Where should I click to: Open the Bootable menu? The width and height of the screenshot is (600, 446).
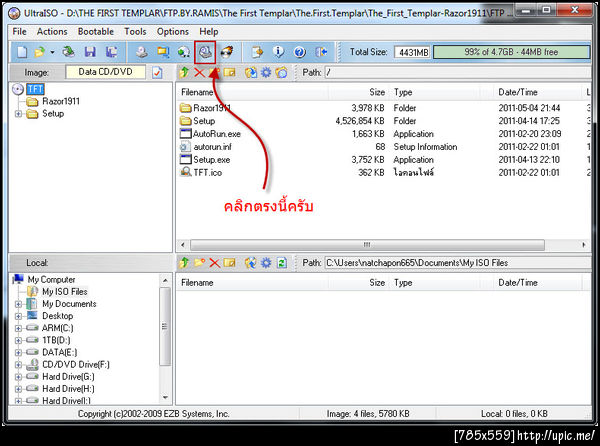96,31
